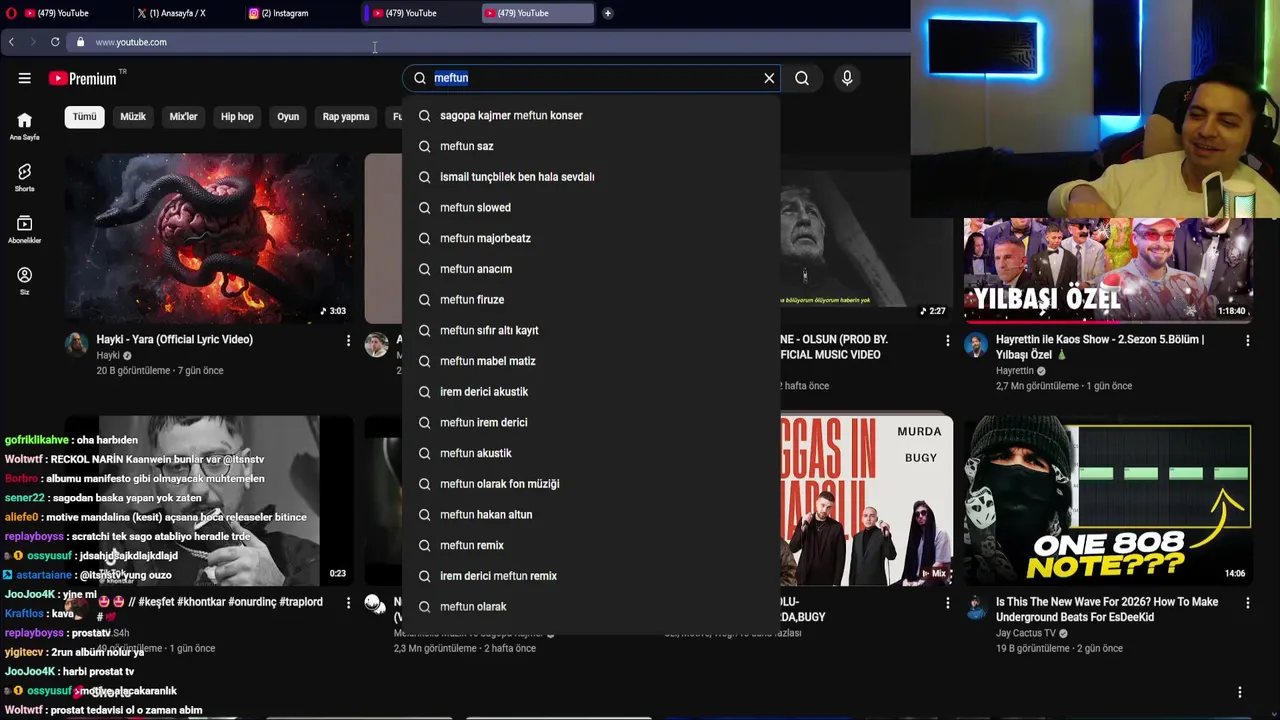The width and height of the screenshot is (1280, 720).
Task: Select the Müzik filter chip
Action: [133, 117]
